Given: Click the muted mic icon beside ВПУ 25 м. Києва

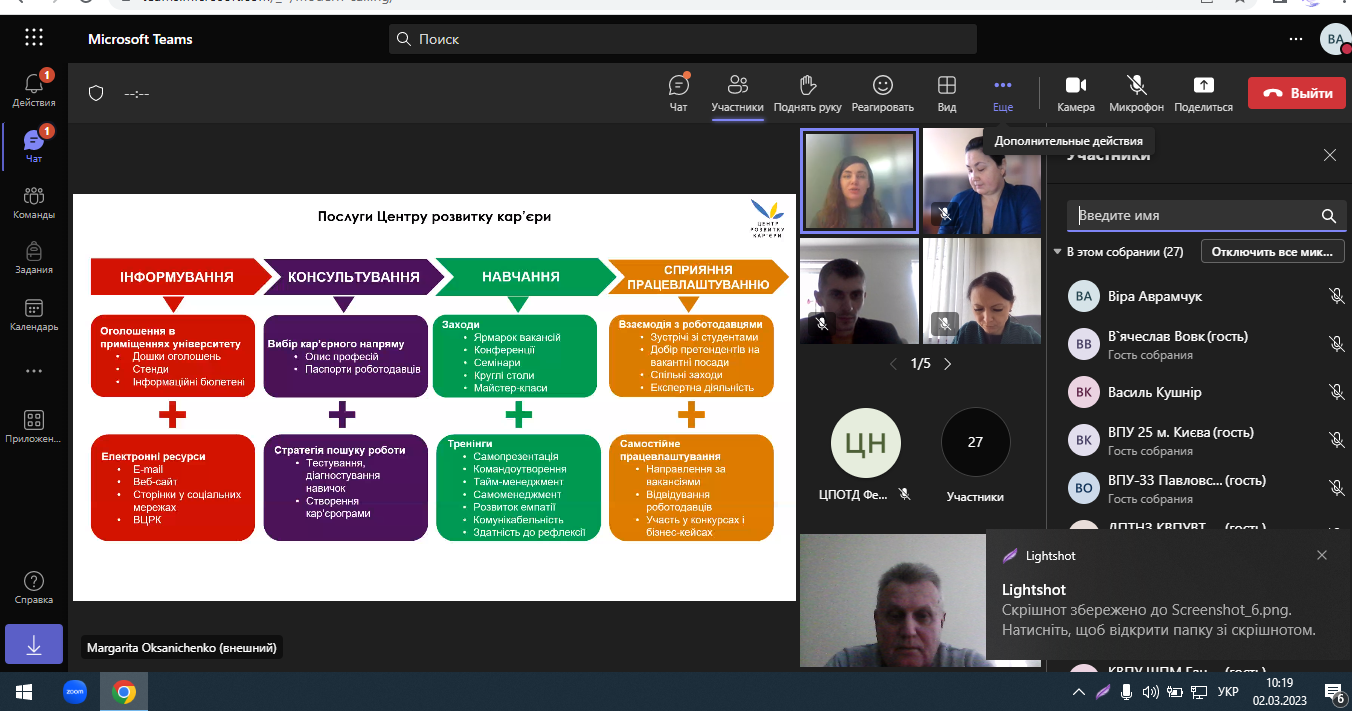Looking at the screenshot, I should tap(1336, 440).
